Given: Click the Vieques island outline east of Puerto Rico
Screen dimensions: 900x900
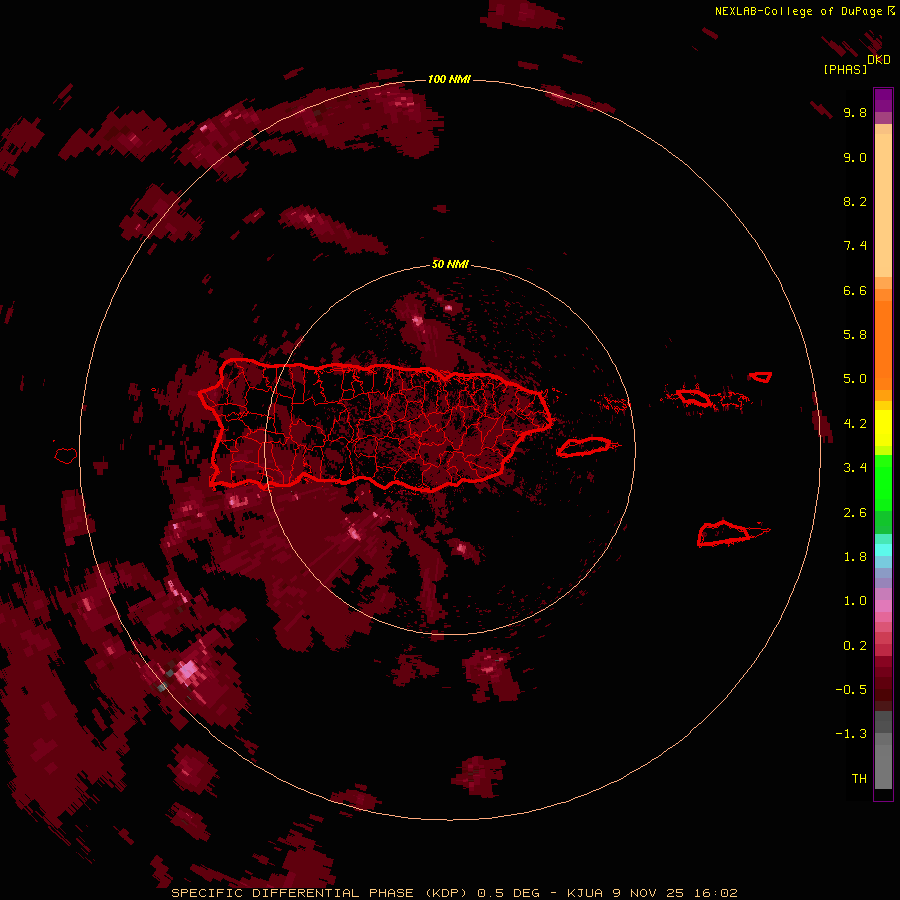Looking at the screenshot, I should point(584,447).
